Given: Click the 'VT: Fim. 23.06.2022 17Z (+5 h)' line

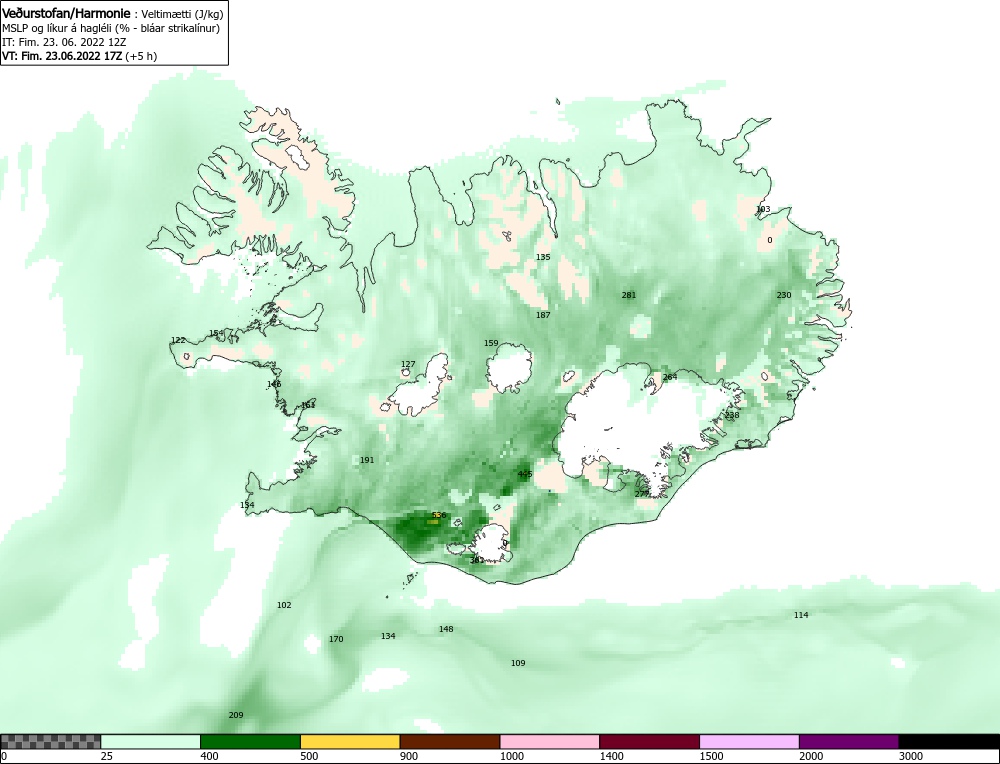Looking at the screenshot, I should (x=80, y=56).
